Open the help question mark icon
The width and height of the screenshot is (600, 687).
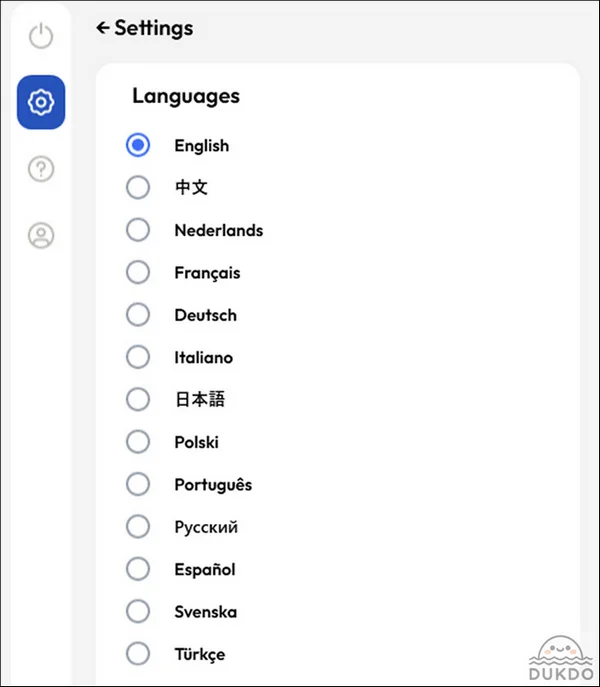coord(41,169)
